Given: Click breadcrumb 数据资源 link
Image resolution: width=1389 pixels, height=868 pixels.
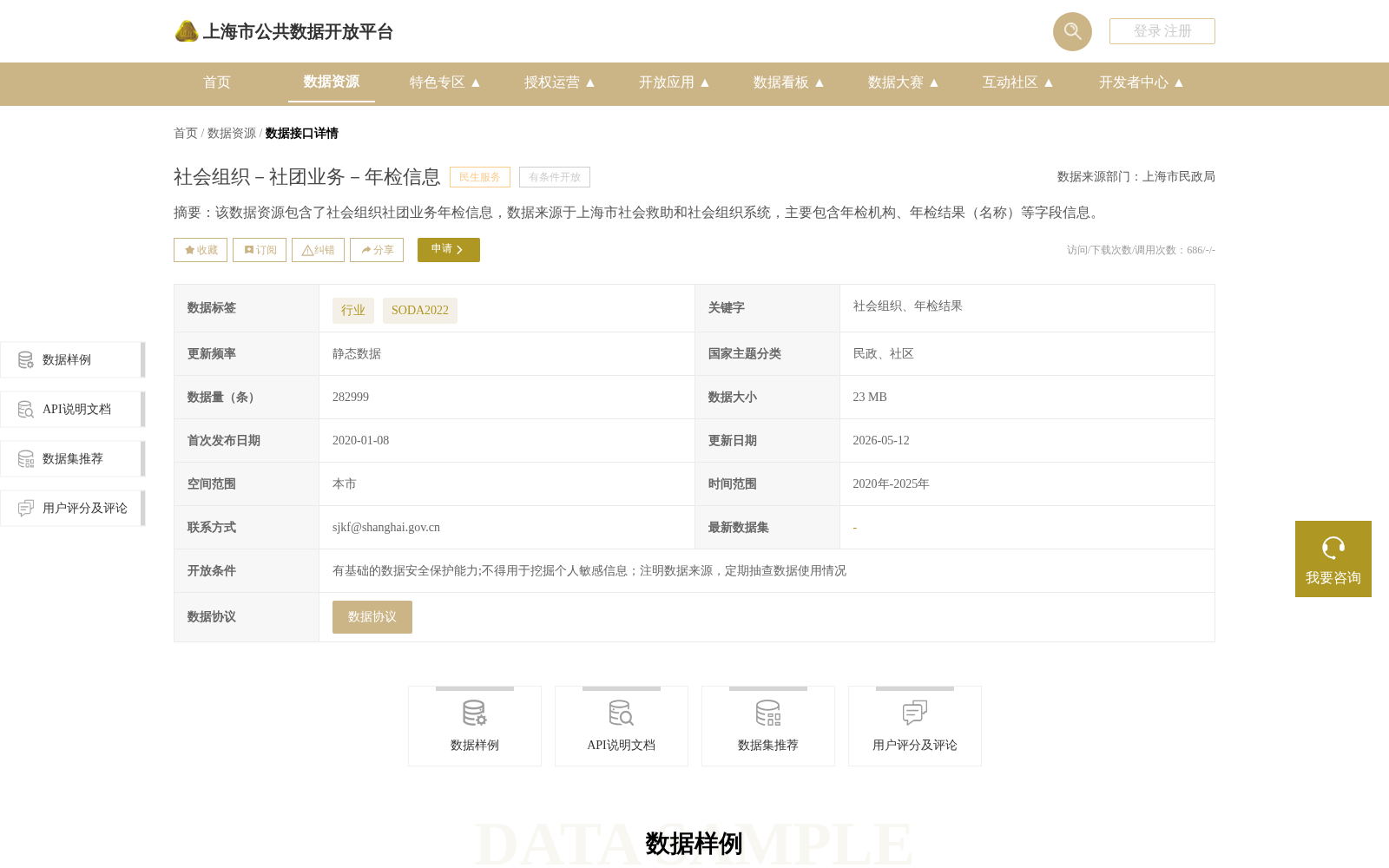Looking at the screenshot, I should coord(232,133).
